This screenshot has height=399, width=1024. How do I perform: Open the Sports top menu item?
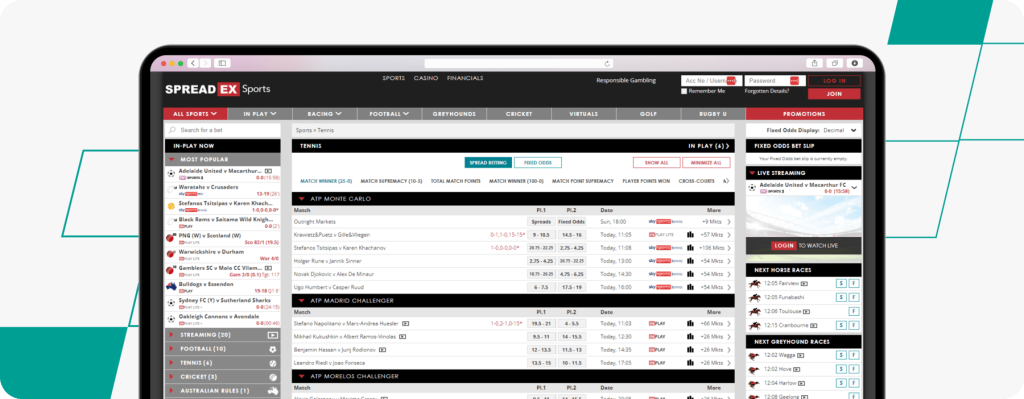(x=394, y=78)
